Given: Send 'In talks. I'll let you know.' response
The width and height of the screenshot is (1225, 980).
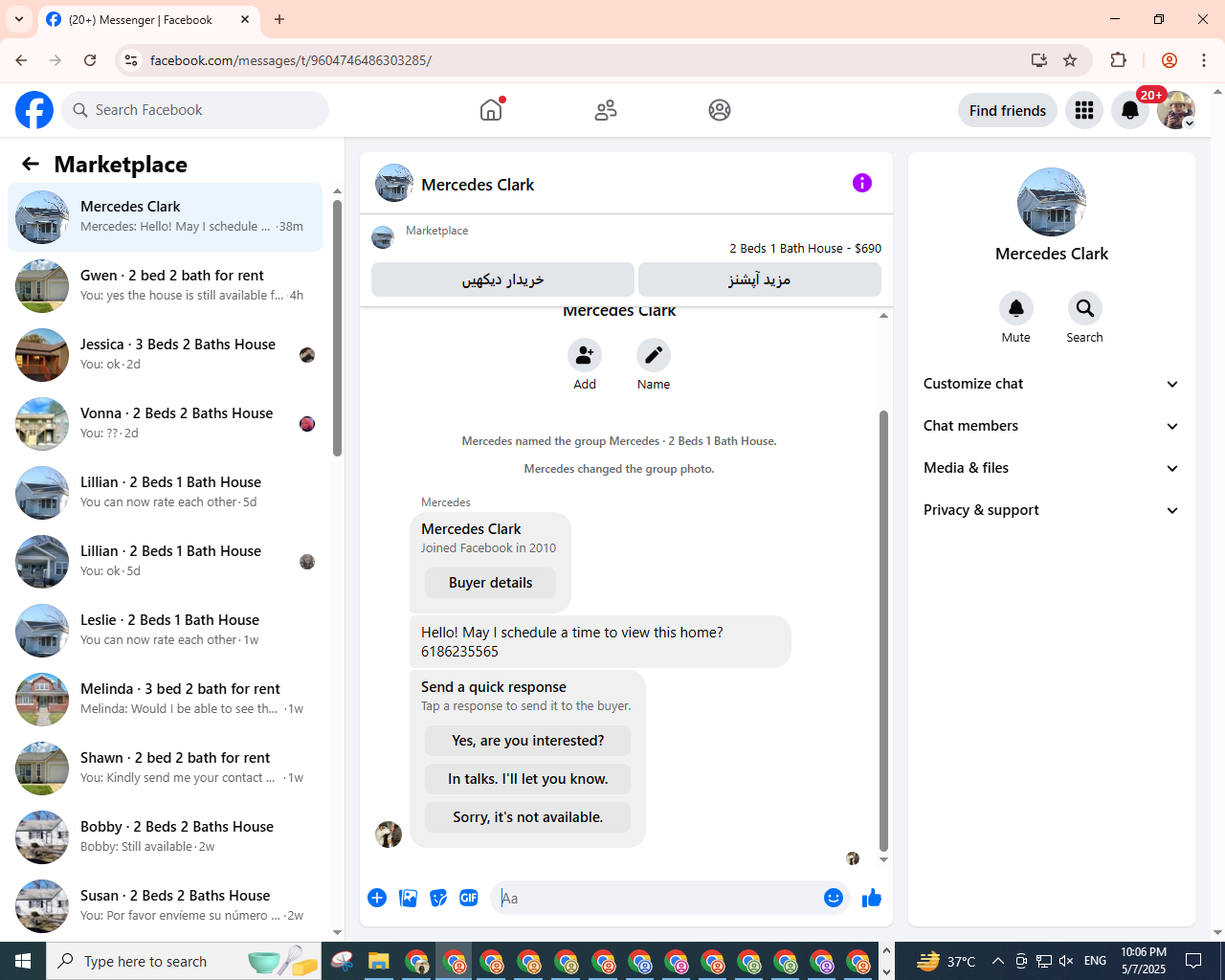Looking at the screenshot, I should [x=527, y=779].
